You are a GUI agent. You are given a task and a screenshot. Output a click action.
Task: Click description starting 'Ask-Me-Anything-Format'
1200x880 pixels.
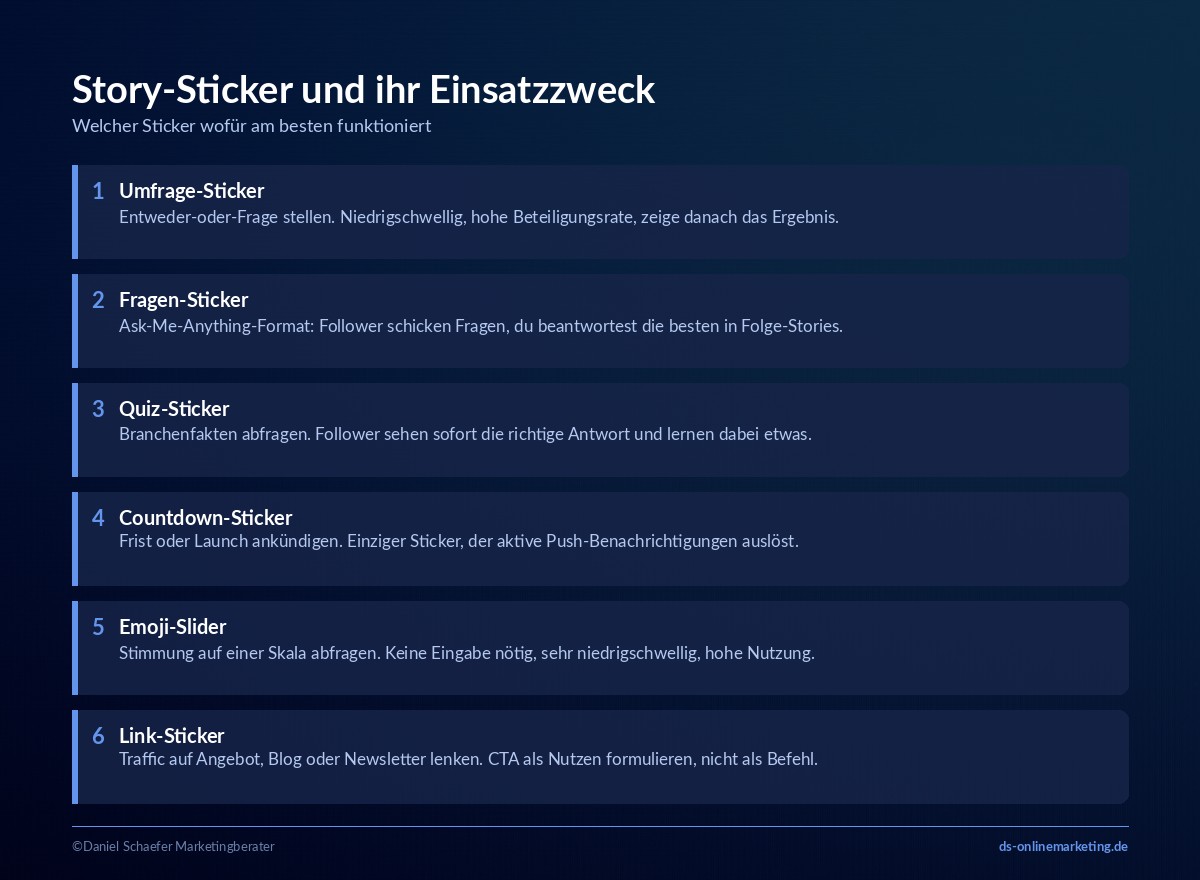(x=480, y=326)
